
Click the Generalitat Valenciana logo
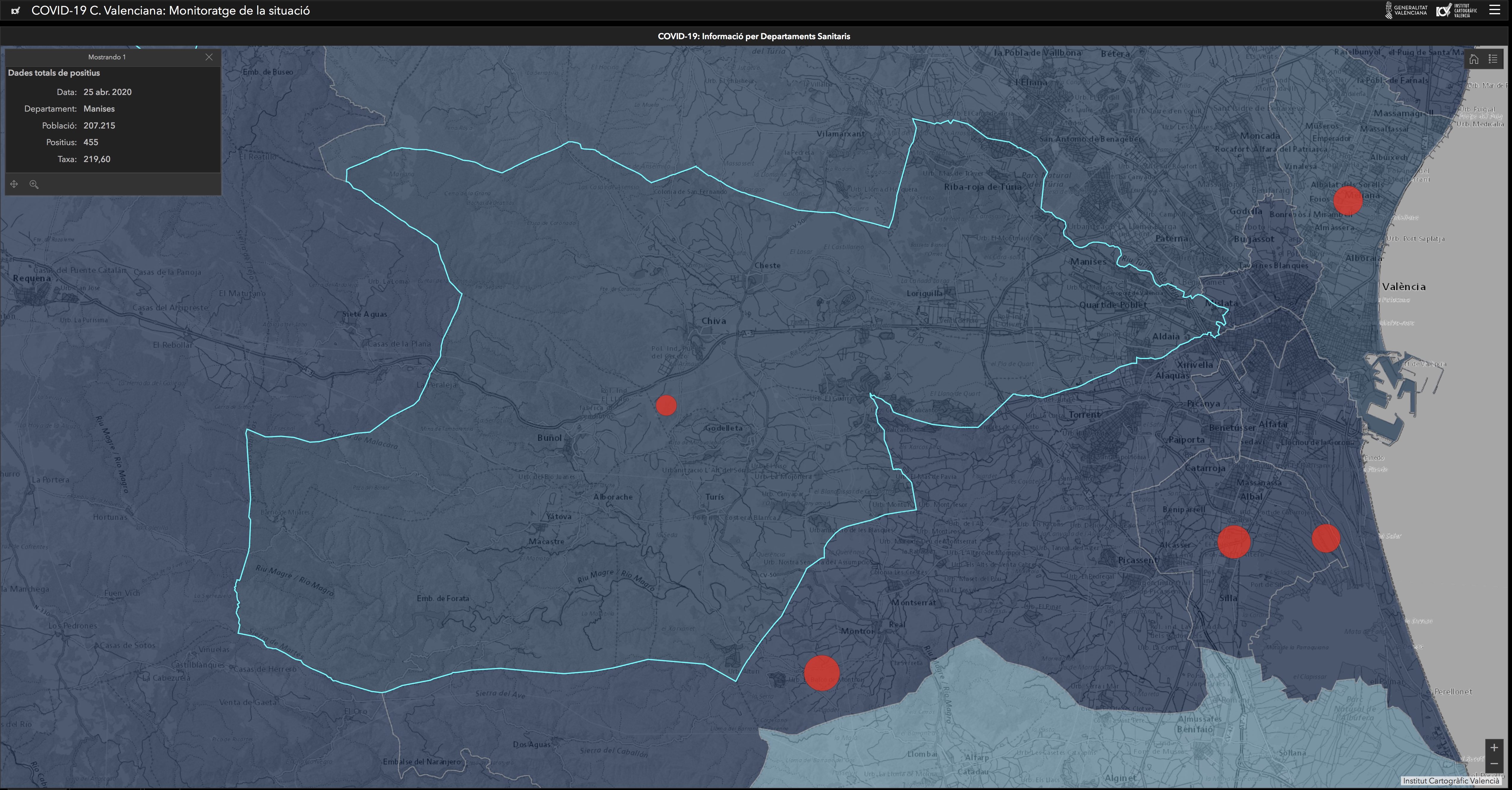pyautogui.click(x=1406, y=11)
